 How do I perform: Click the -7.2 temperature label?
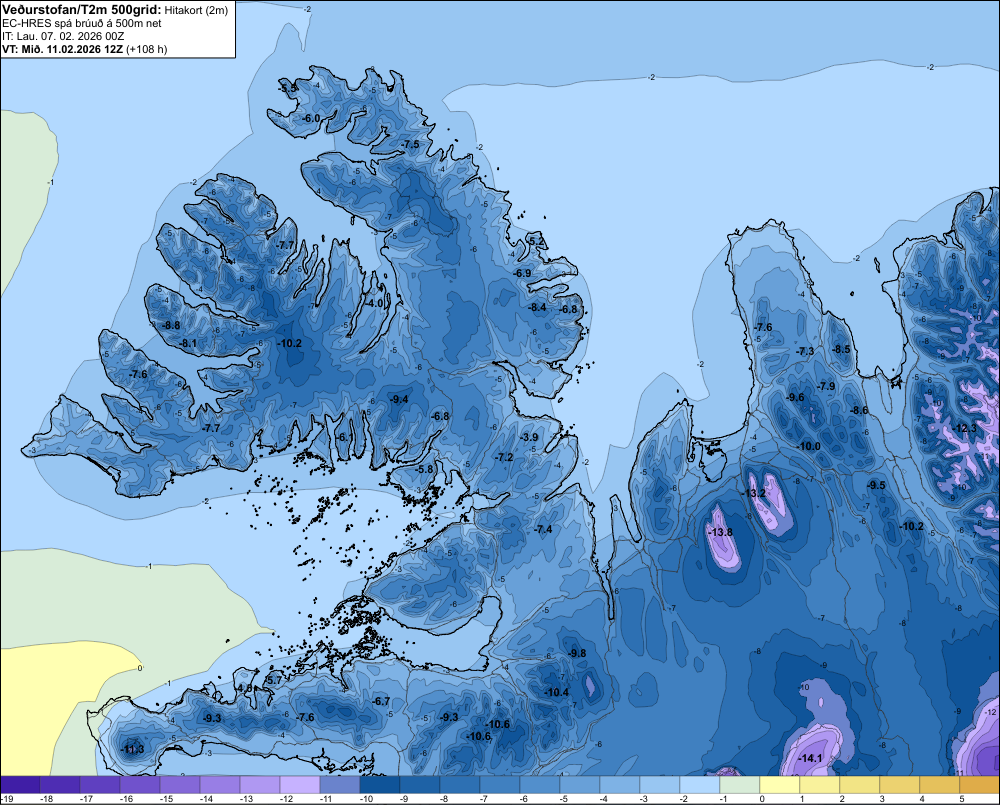coord(504,457)
